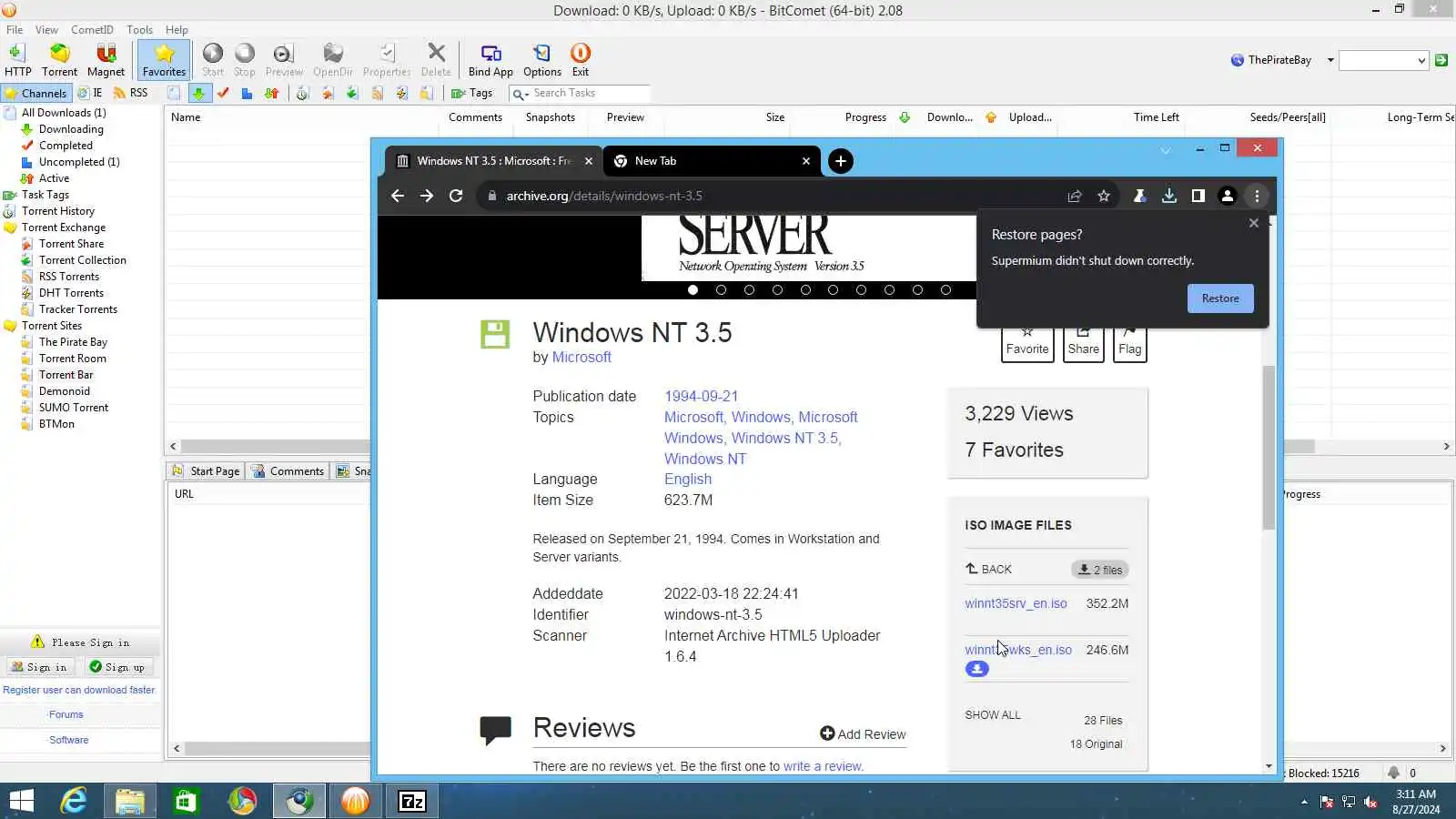Open the new tab plus button

coord(841,161)
